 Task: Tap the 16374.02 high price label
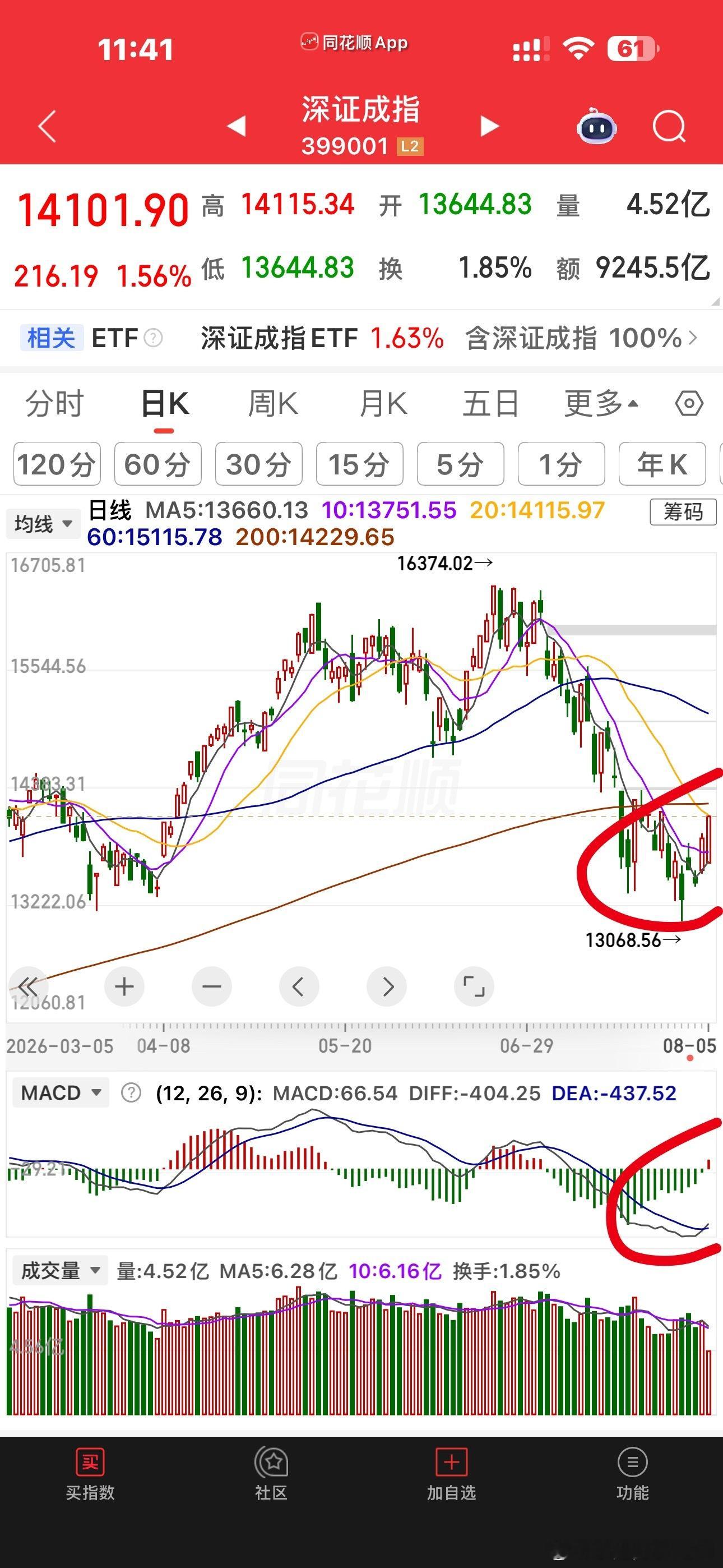[x=444, y=564]
